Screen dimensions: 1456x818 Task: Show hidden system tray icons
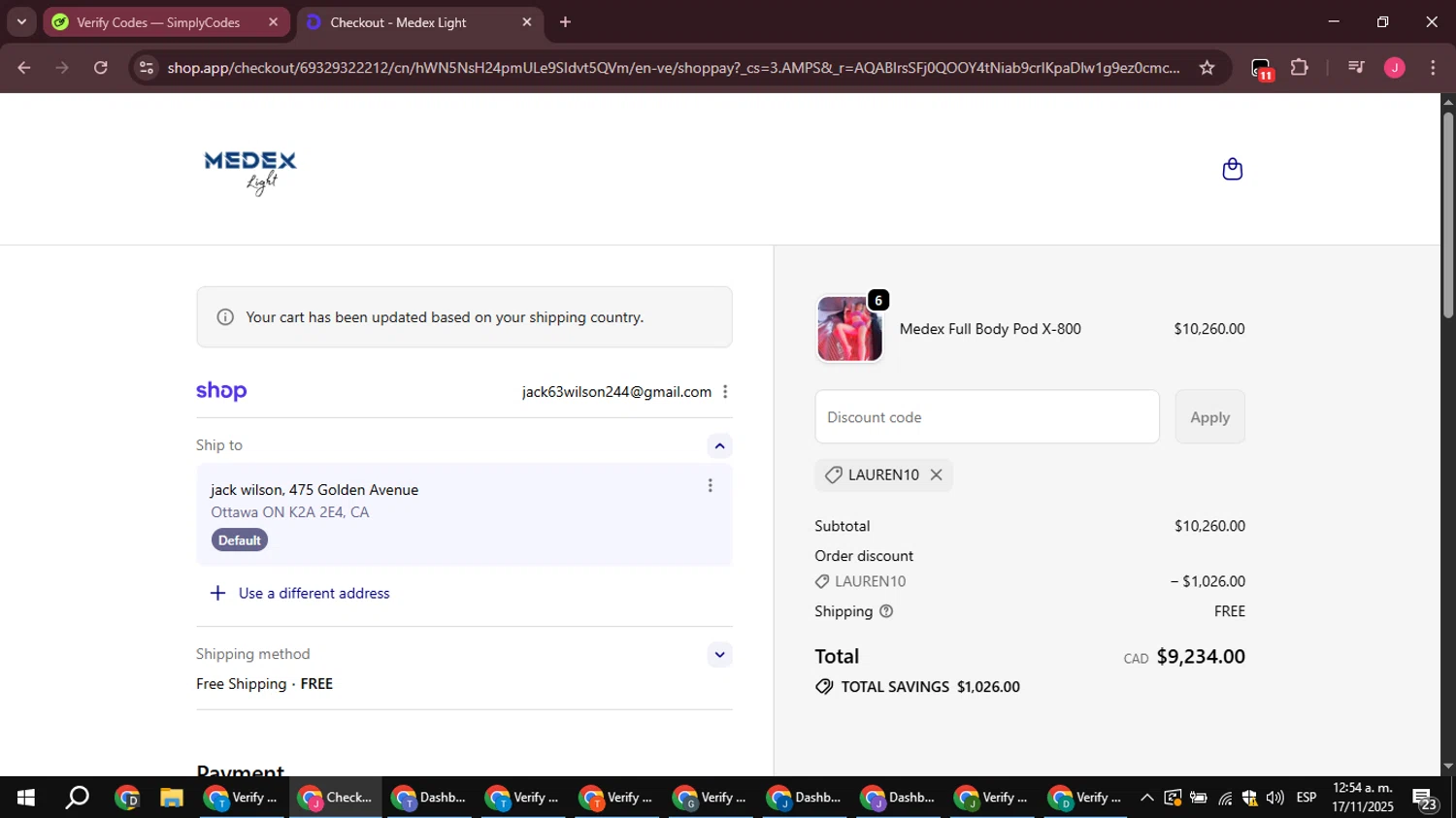click(1146, 798)
